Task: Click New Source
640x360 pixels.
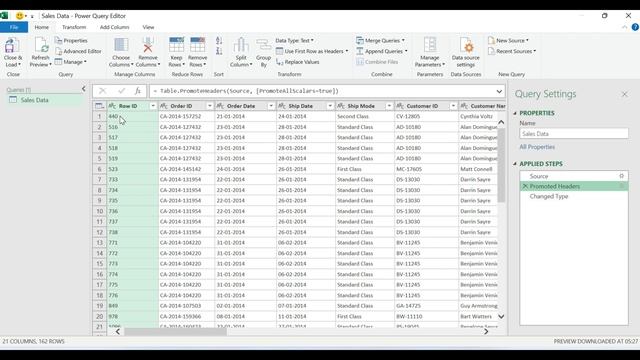Action: 508,40
